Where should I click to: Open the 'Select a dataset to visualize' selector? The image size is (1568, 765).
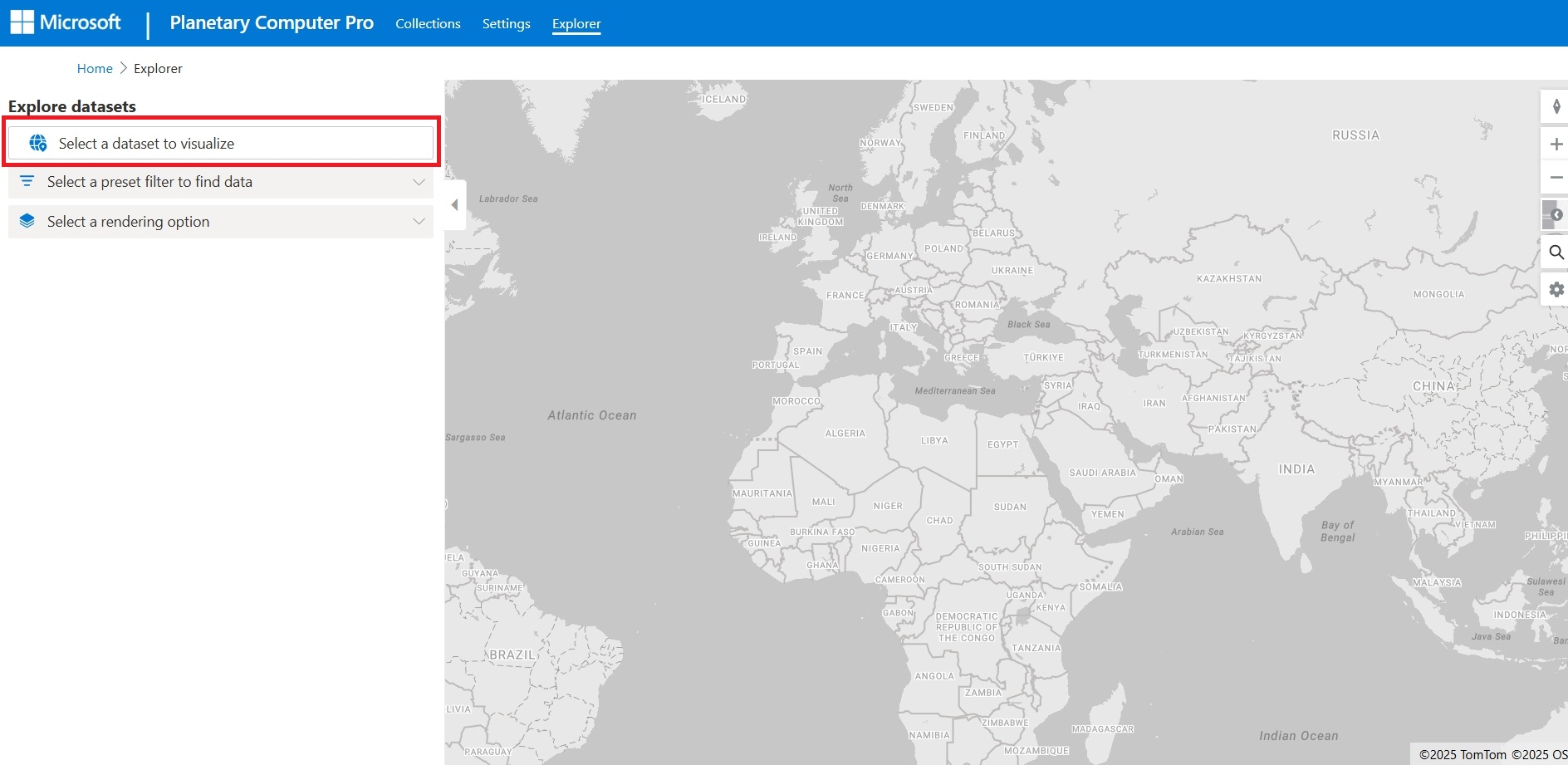point(221,143)
